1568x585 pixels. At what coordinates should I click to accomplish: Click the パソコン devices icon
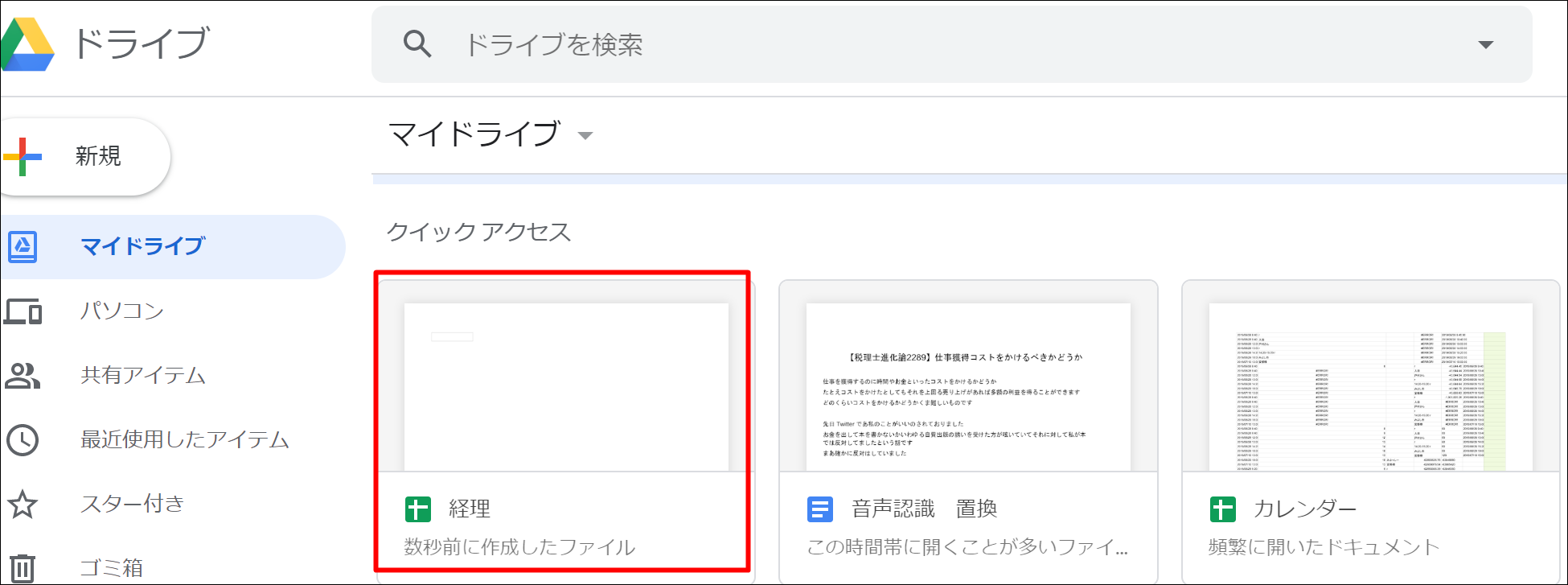pyautogui.click(x=23, y=311)
